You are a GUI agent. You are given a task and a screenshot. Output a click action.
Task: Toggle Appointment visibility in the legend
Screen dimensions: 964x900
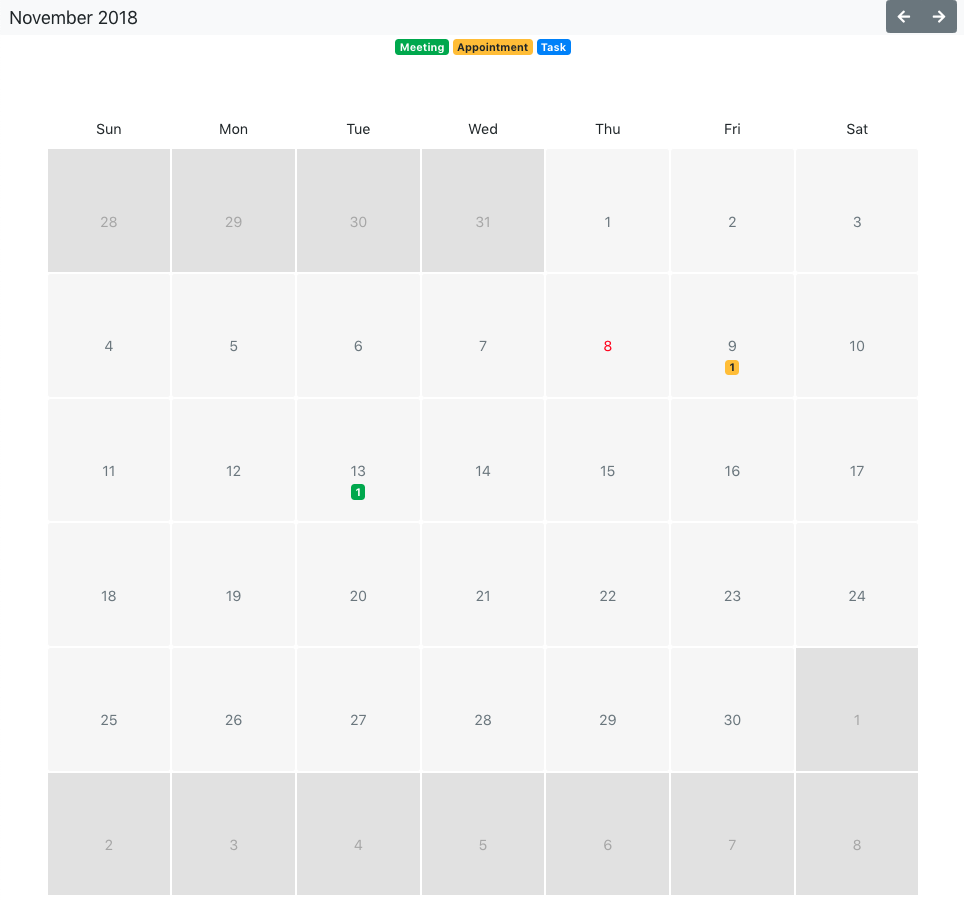click(492, 46)
